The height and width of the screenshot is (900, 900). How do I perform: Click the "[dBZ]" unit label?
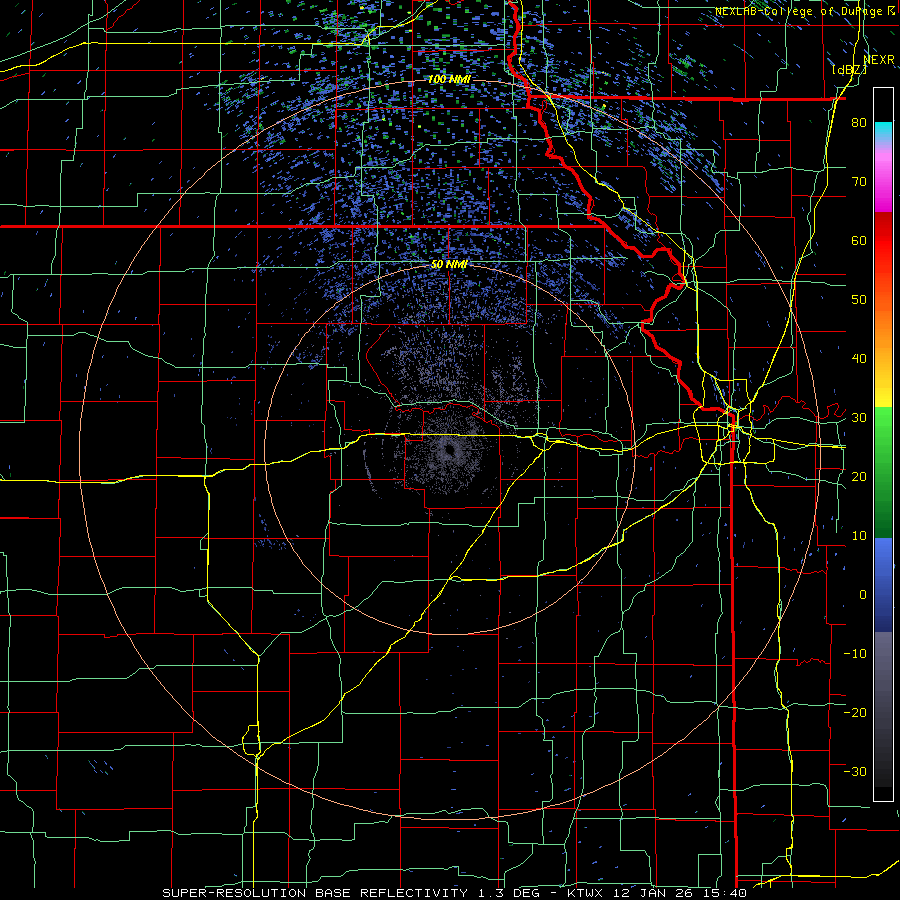[x=849, y=70]
